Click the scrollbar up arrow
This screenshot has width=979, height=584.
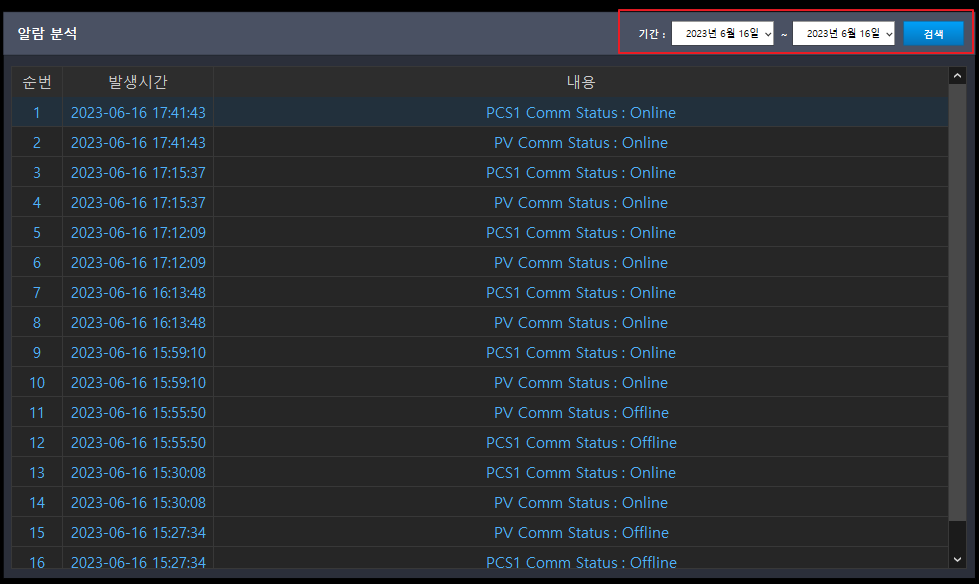(x=957, y=76)
